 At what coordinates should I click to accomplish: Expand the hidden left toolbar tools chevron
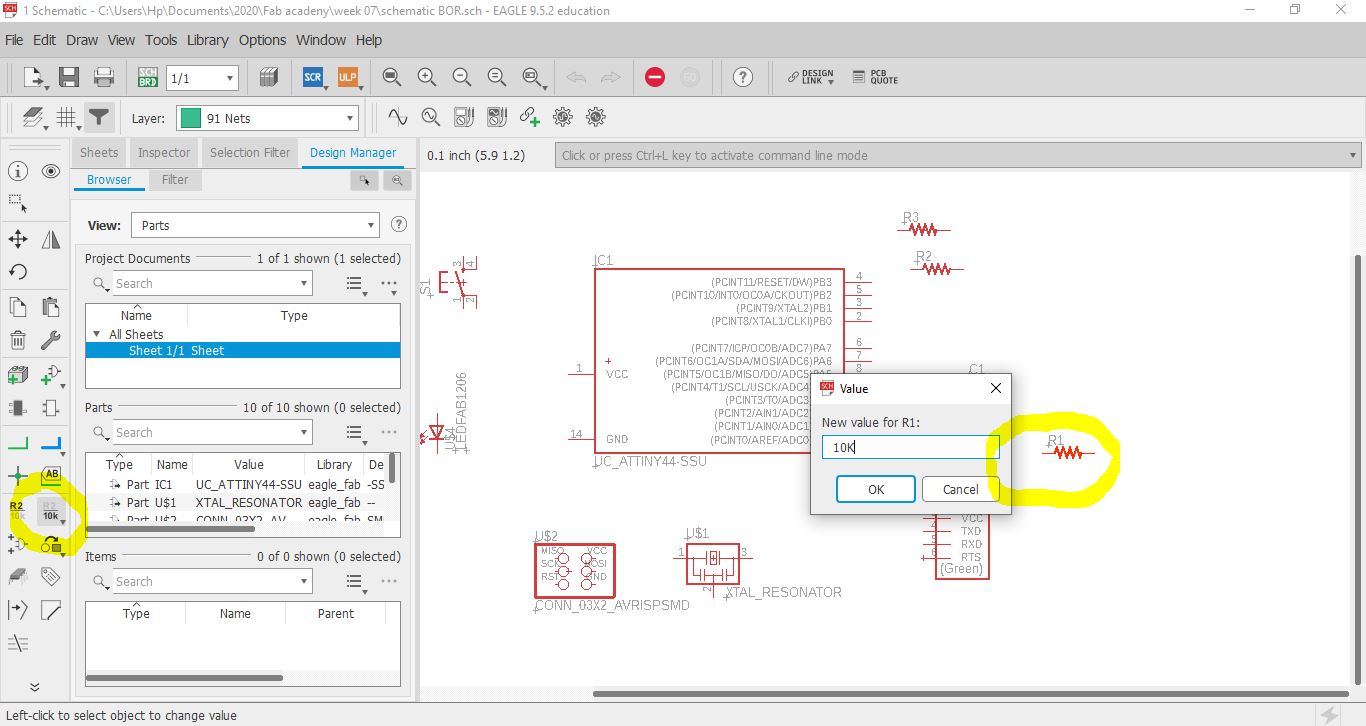tap(34, 687)
